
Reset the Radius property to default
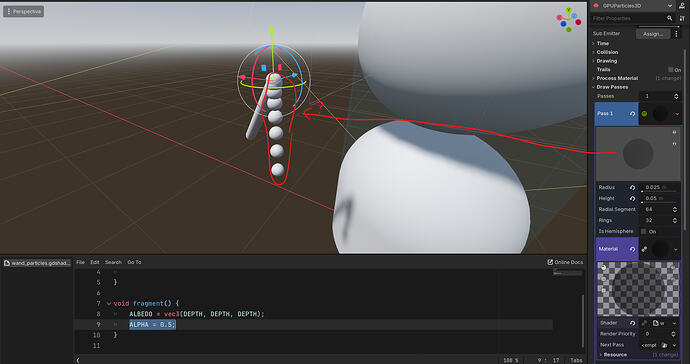click(x=632, y=188)
